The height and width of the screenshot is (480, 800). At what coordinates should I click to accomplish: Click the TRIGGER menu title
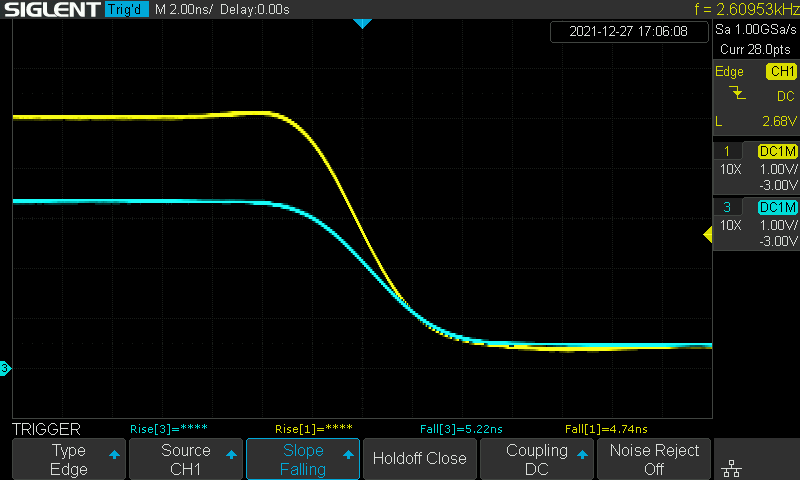click(x=46, y=430)
